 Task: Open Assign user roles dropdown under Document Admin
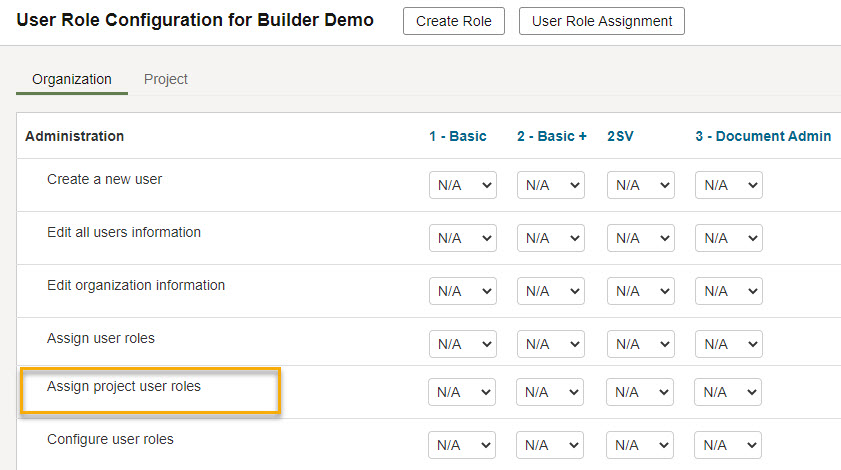point(728,344)
